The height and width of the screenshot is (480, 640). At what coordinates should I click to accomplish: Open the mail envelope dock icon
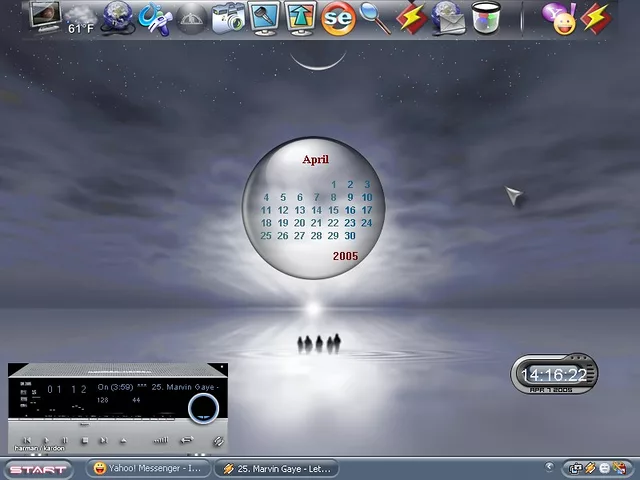point(449,17)
